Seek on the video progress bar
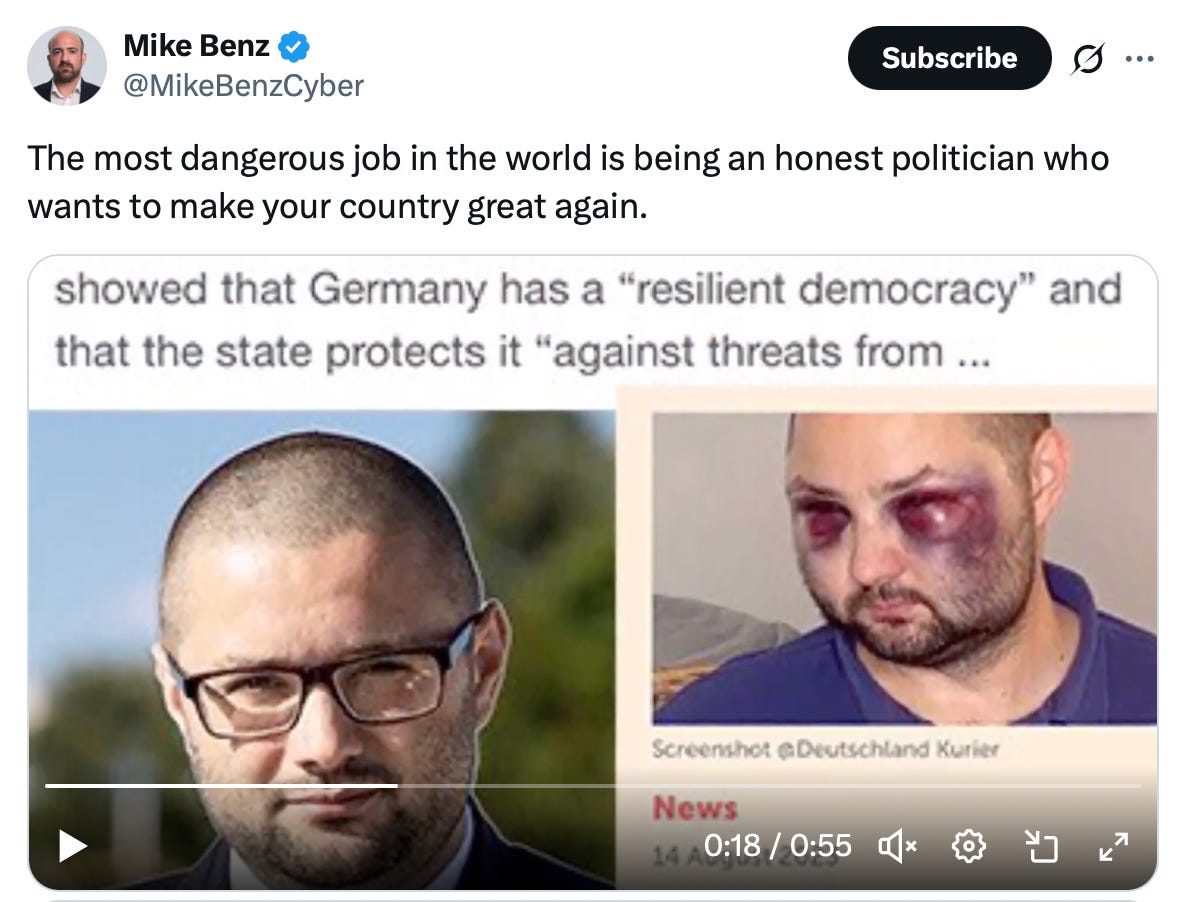Image resolution: width=1186 pixels, height=902 pixels. (592, 786)
